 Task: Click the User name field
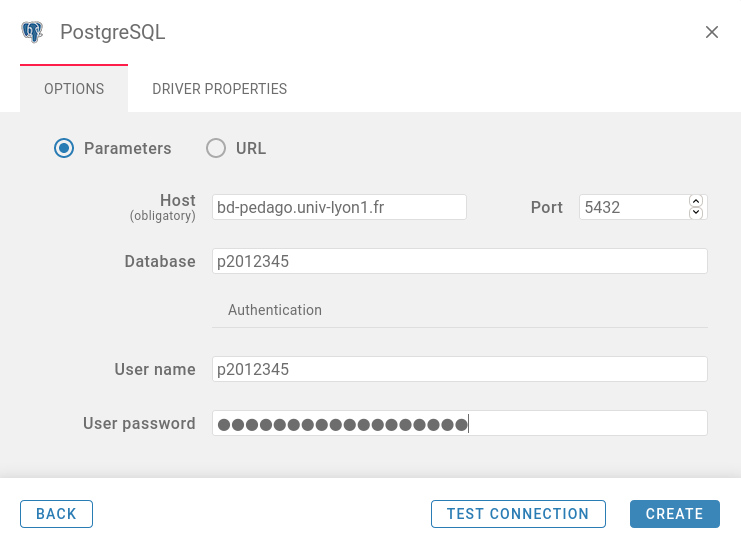tap(460, 369)
